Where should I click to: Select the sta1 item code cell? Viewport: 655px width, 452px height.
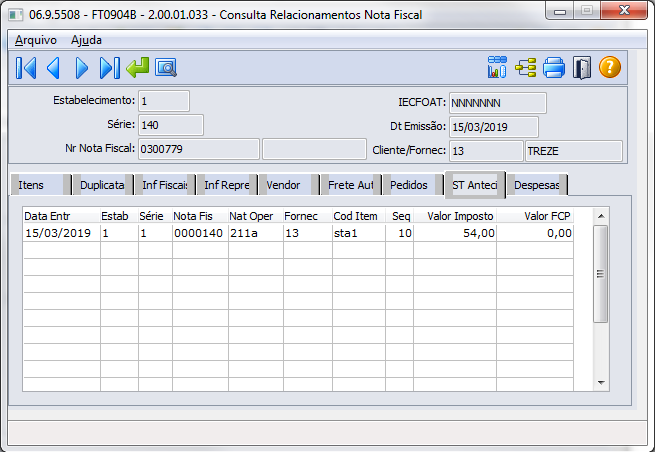coord(359,233)
